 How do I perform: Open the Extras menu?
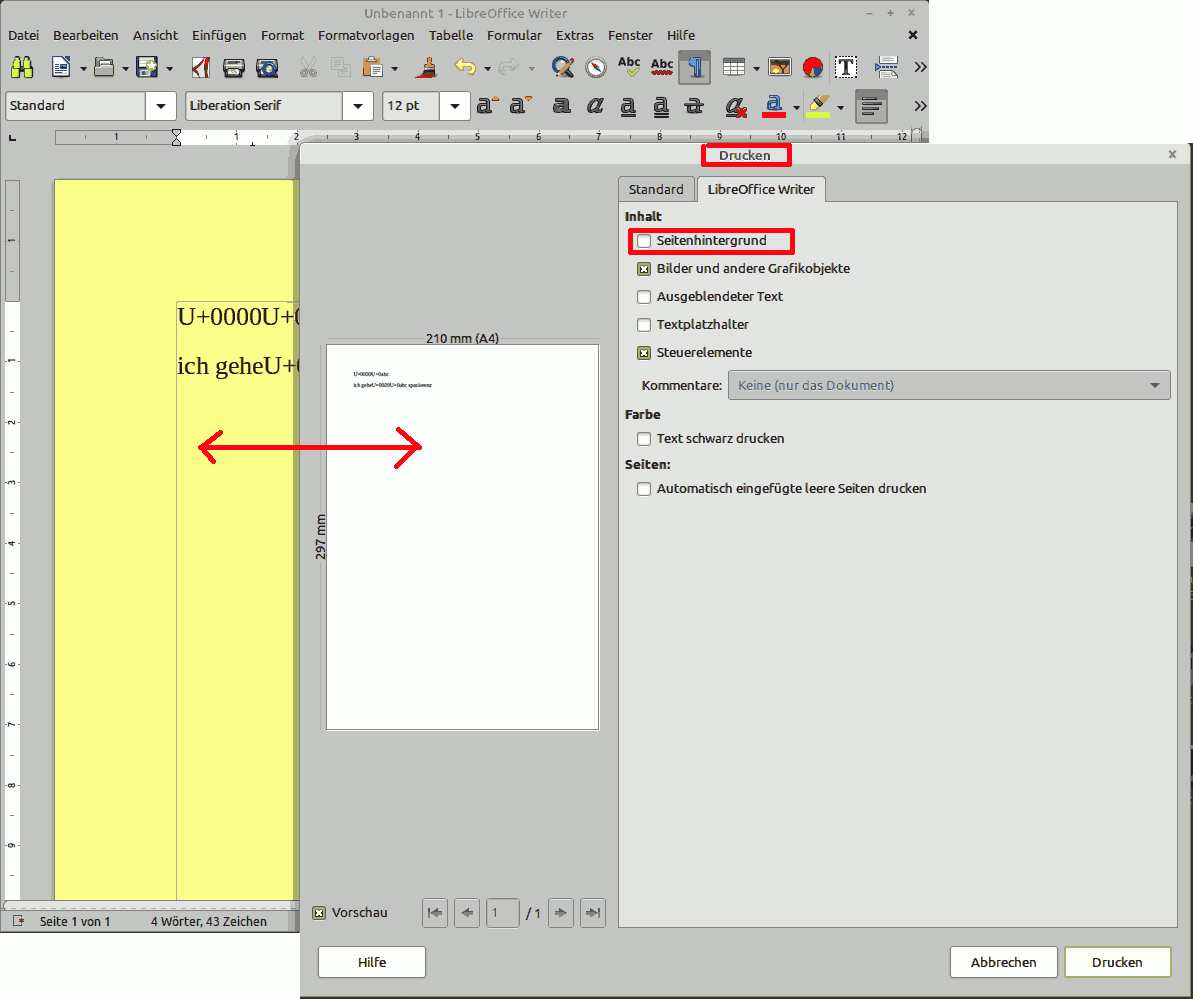(574, 35)
